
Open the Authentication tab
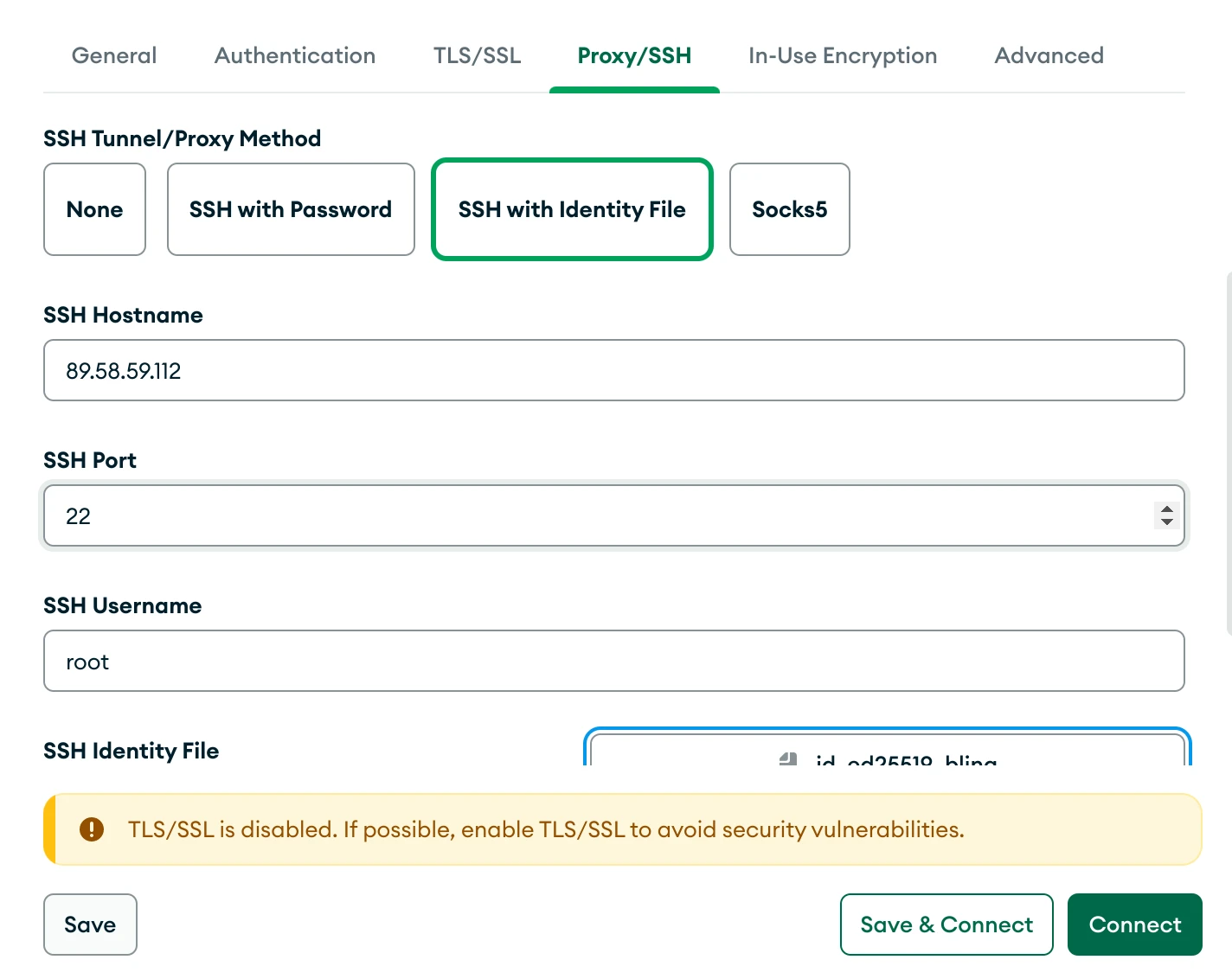pos(294,55)
